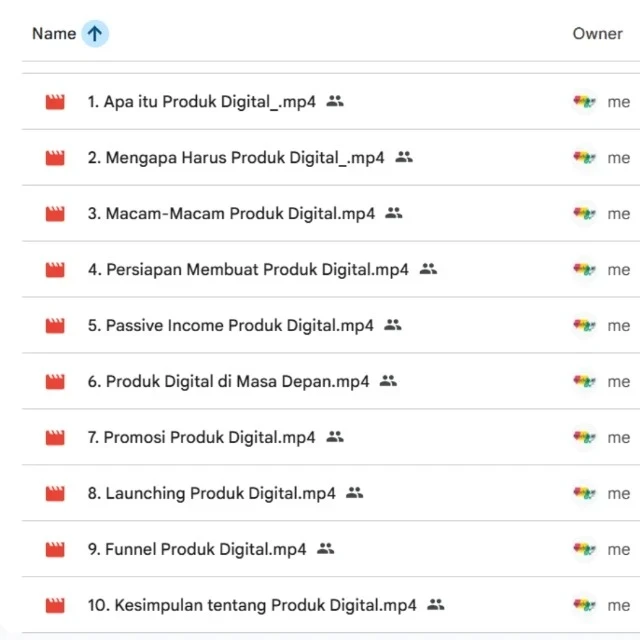Click video icon for Apa itu Produk Digital
This screenshot has height=640, width=640.
55,101
